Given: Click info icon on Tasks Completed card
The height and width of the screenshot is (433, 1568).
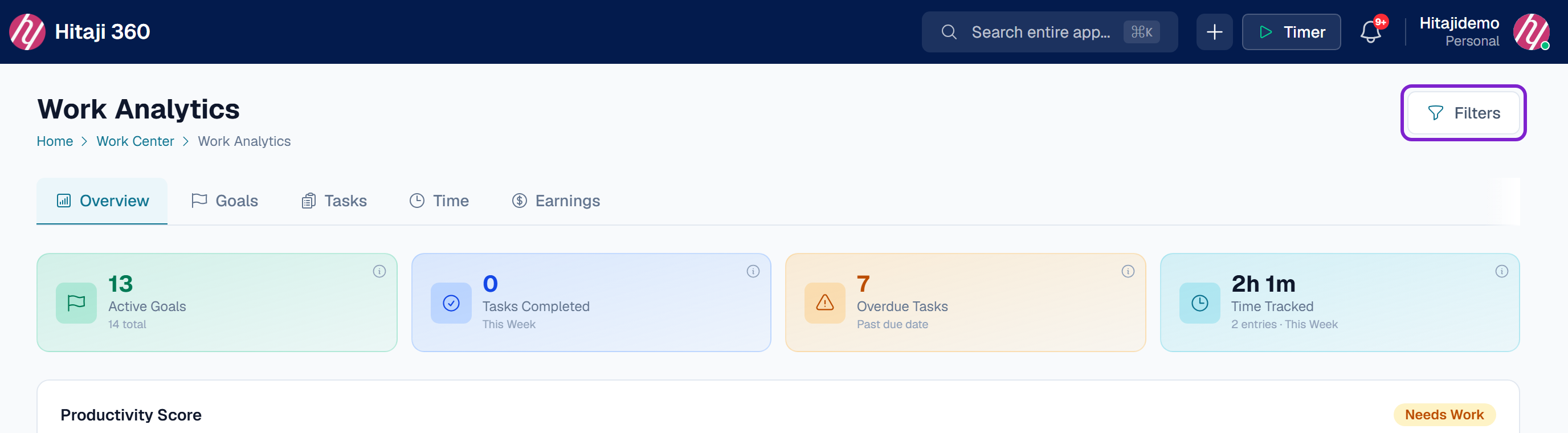Looking at the screenshot, I should tap(753, 271).
